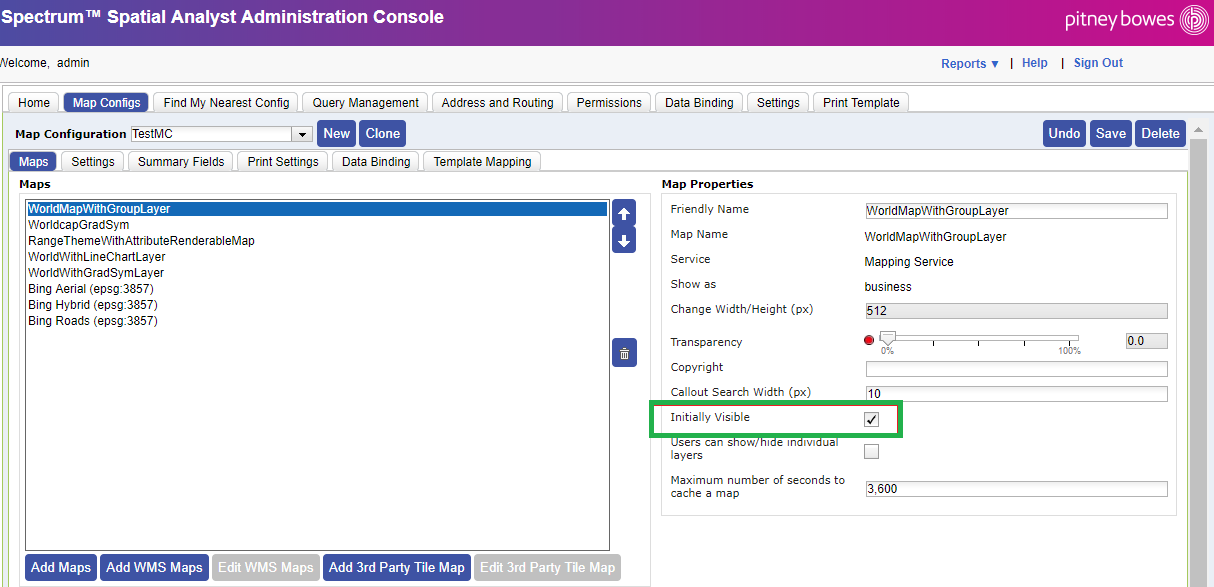Click the Friendly Name input field
Viewport: 1214px width, 587px height.
(x=1016, y=211)
